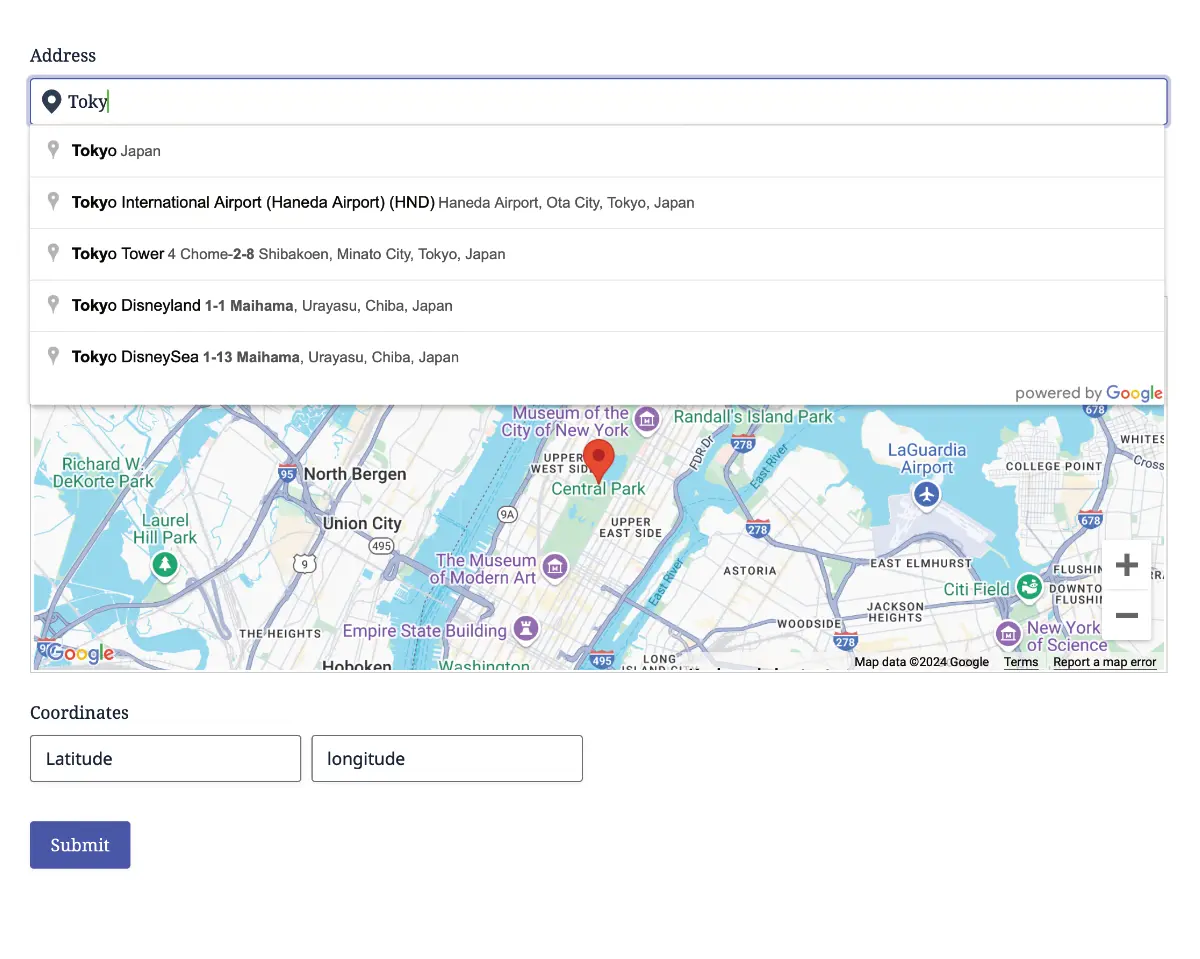This screenshot has width=1200, height=959.
Task: Click the Map data ©2024 Google text
Action: point(921,662)
